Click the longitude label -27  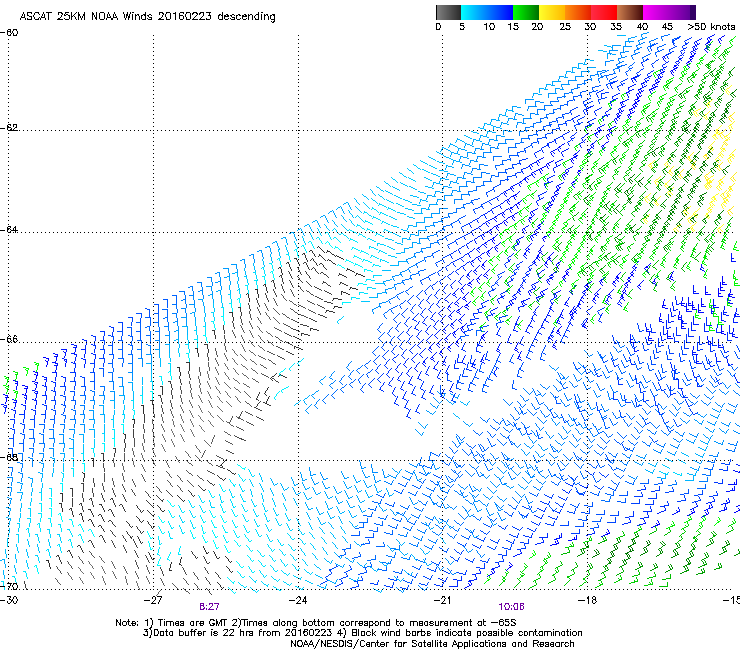click(153, 600)
